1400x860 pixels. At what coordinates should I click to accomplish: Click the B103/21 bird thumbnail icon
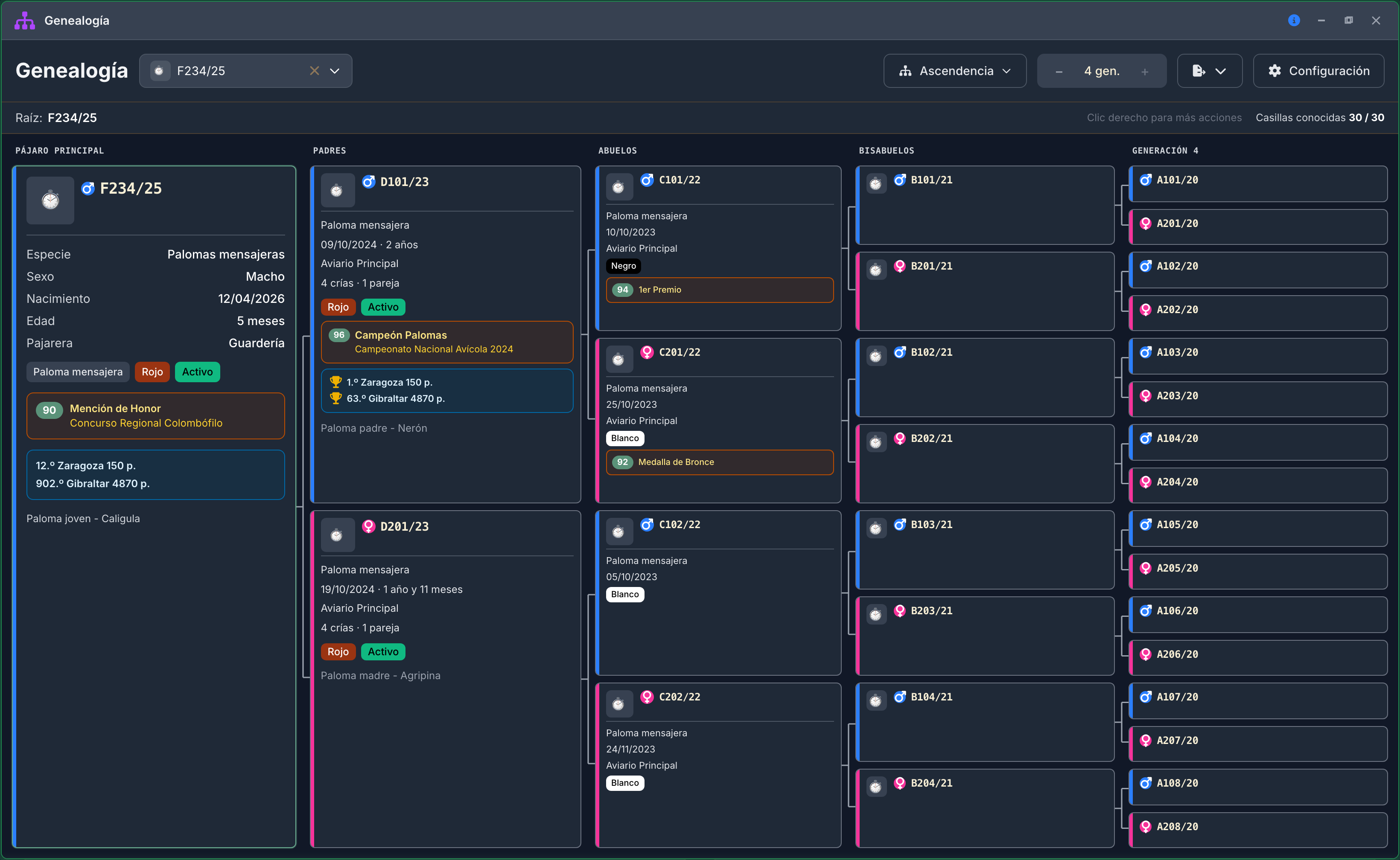[876, 529]
